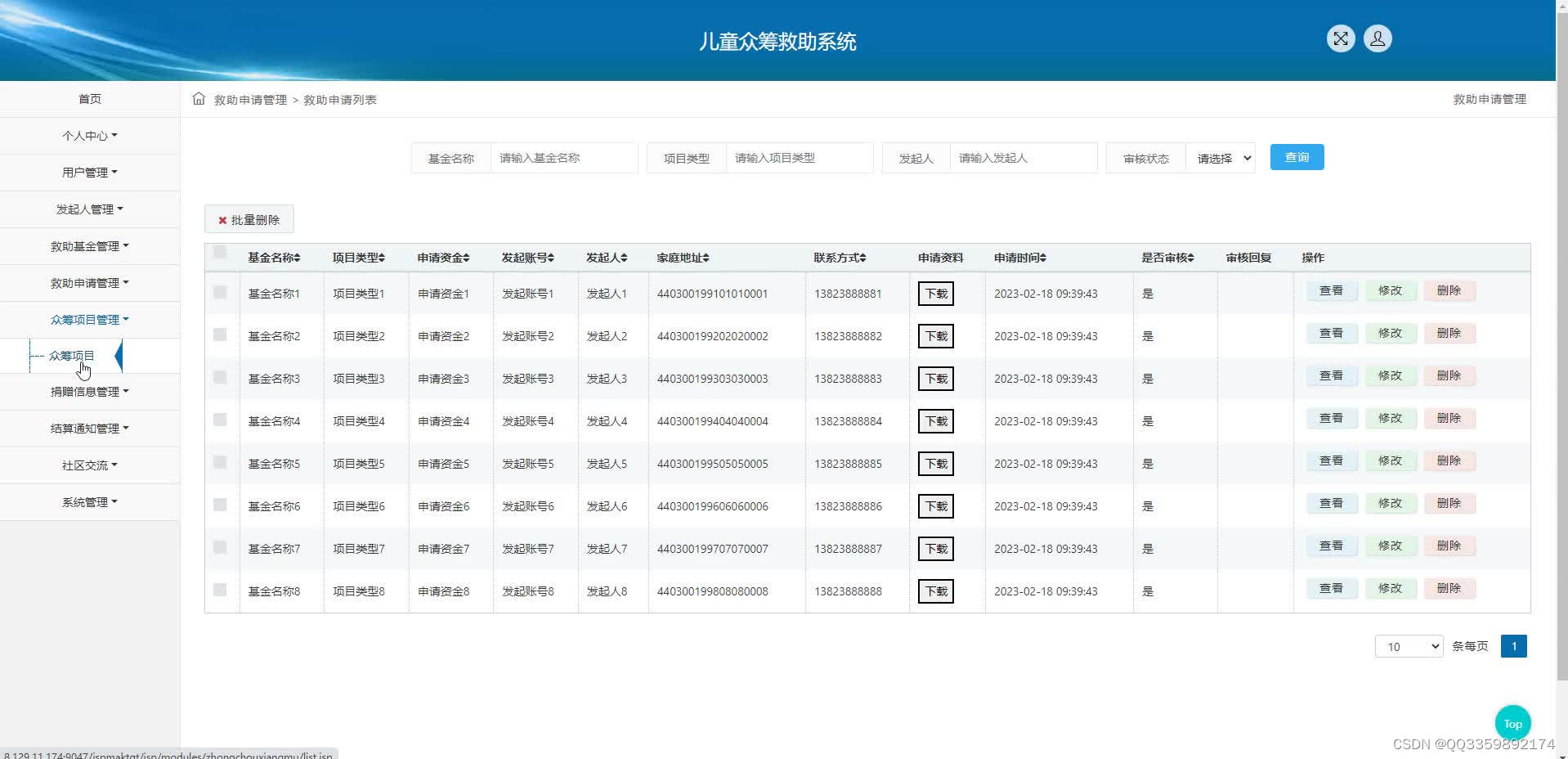Open the 审核状态 请选择 dropdown
The width and height of the screenshot is (1568, 759).
(x=1221, y=158)
